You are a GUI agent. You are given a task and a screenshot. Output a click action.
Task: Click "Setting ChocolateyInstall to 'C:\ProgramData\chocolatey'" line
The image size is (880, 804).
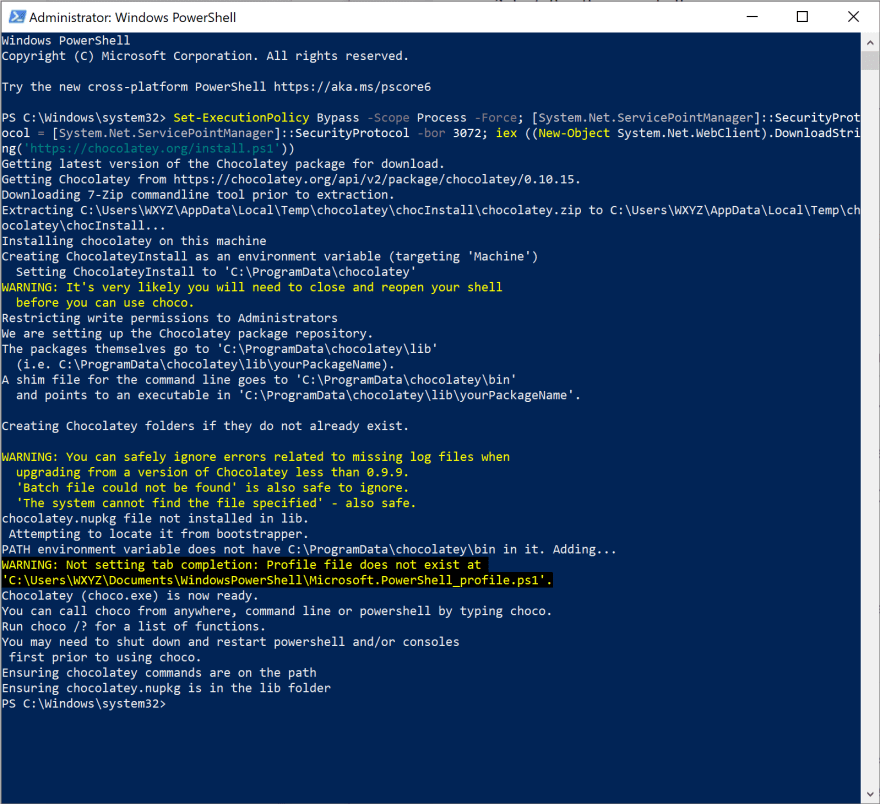tap(216, 272)
